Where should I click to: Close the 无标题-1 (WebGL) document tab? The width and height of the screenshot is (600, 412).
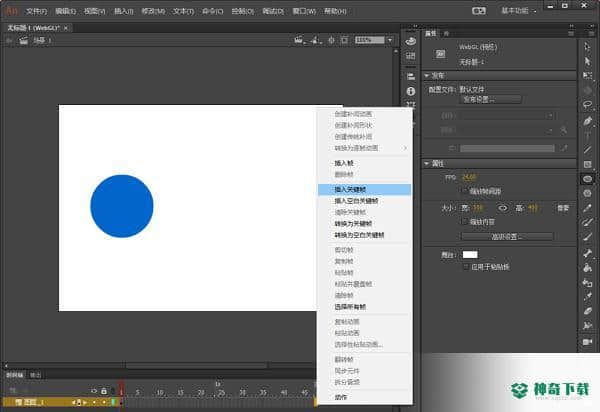(x=66, y=28)
